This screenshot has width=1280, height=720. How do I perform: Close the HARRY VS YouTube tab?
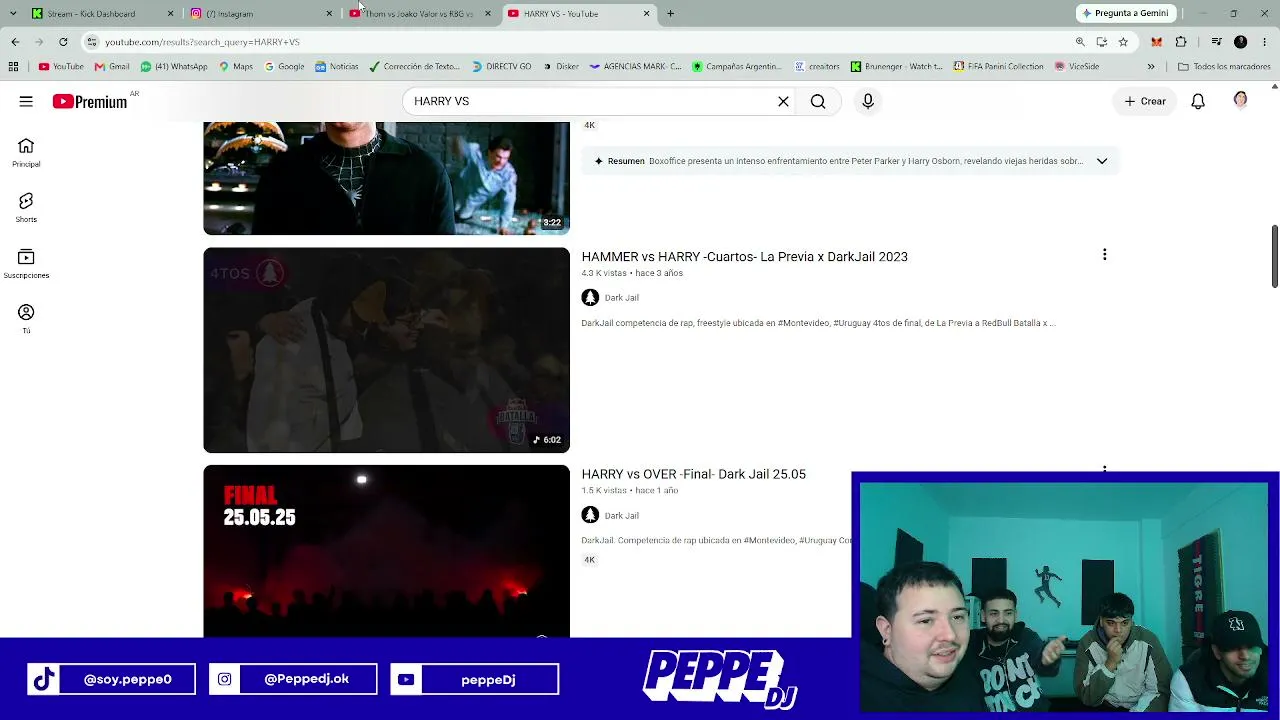647,14
